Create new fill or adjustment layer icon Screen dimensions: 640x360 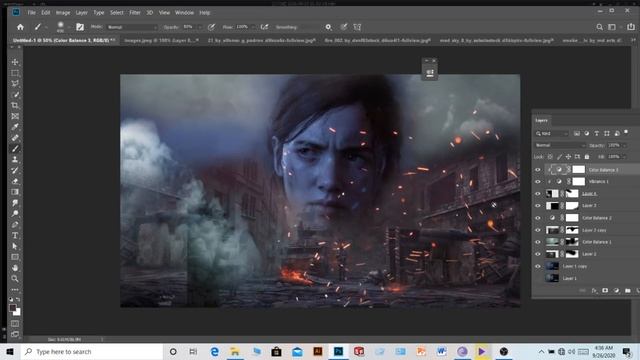click(x=616, y=291)
